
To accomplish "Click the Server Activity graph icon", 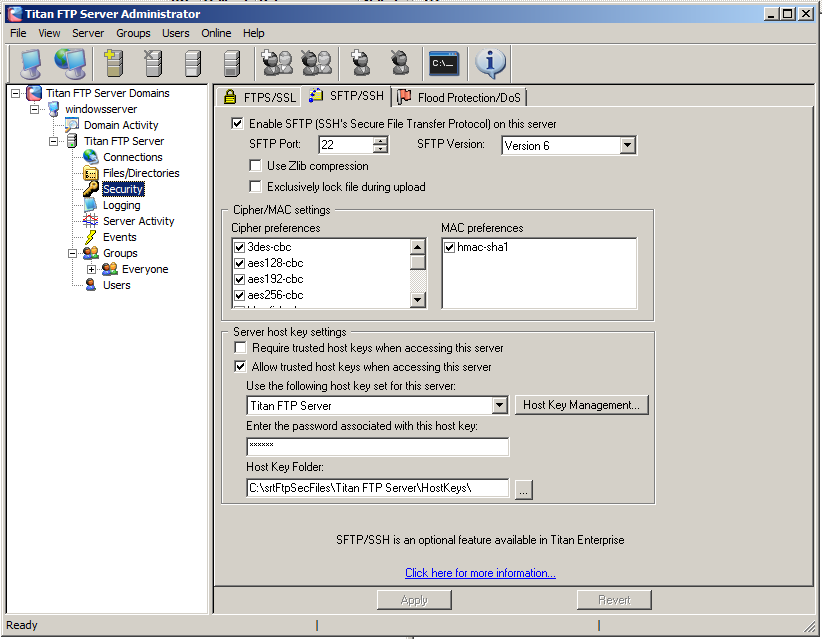I will [x=91, y=221].
